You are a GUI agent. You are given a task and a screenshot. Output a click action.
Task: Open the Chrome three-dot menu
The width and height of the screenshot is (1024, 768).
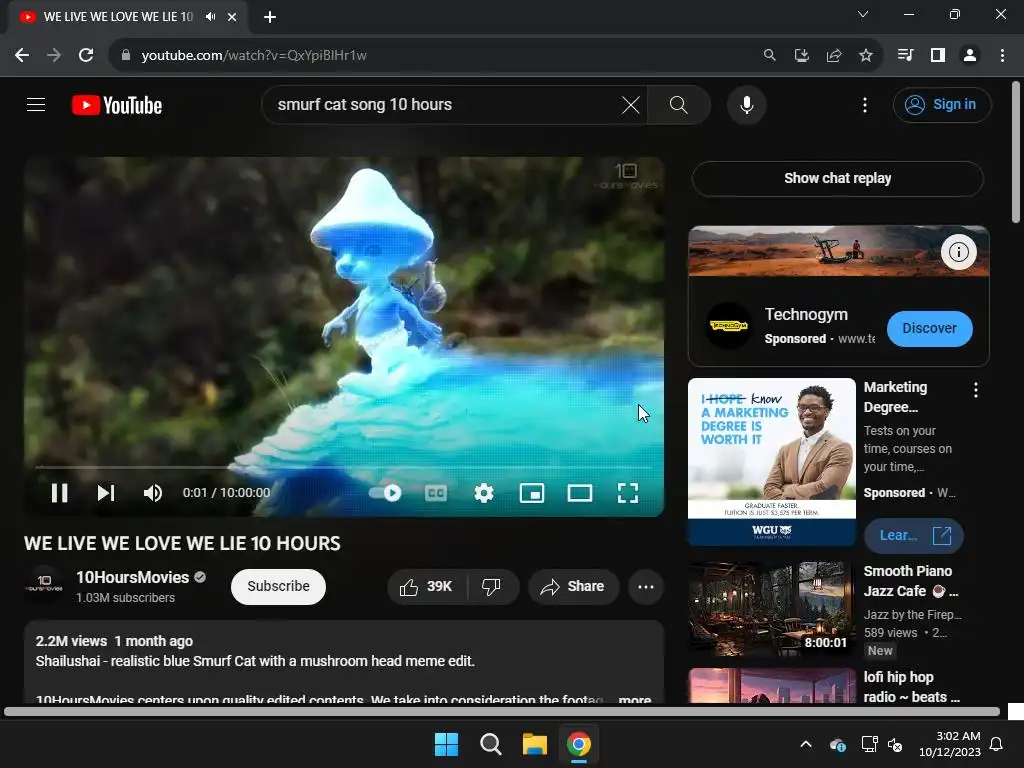(x=1002, y=56)
